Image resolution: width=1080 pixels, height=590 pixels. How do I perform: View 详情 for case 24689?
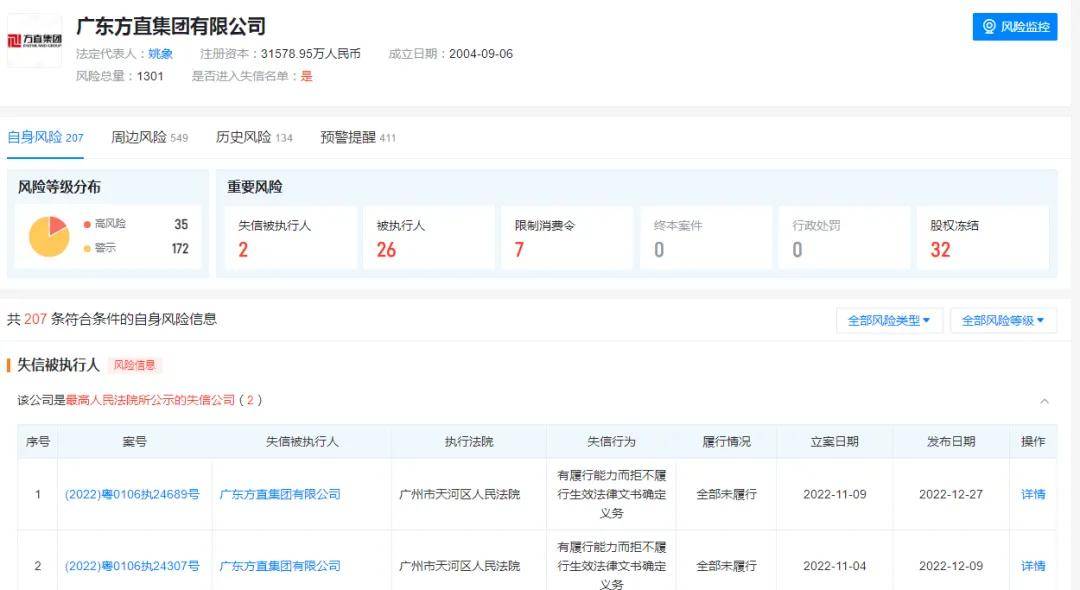pos(1033,494)
